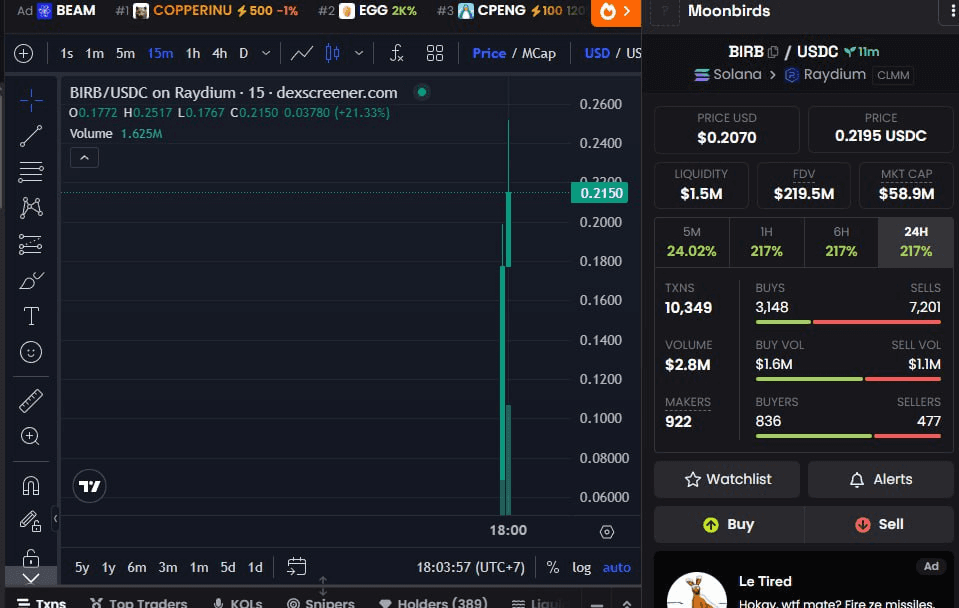Select the 24H stats period tab
This screenshot has width=959, height=608.
(x=916, y=242)
